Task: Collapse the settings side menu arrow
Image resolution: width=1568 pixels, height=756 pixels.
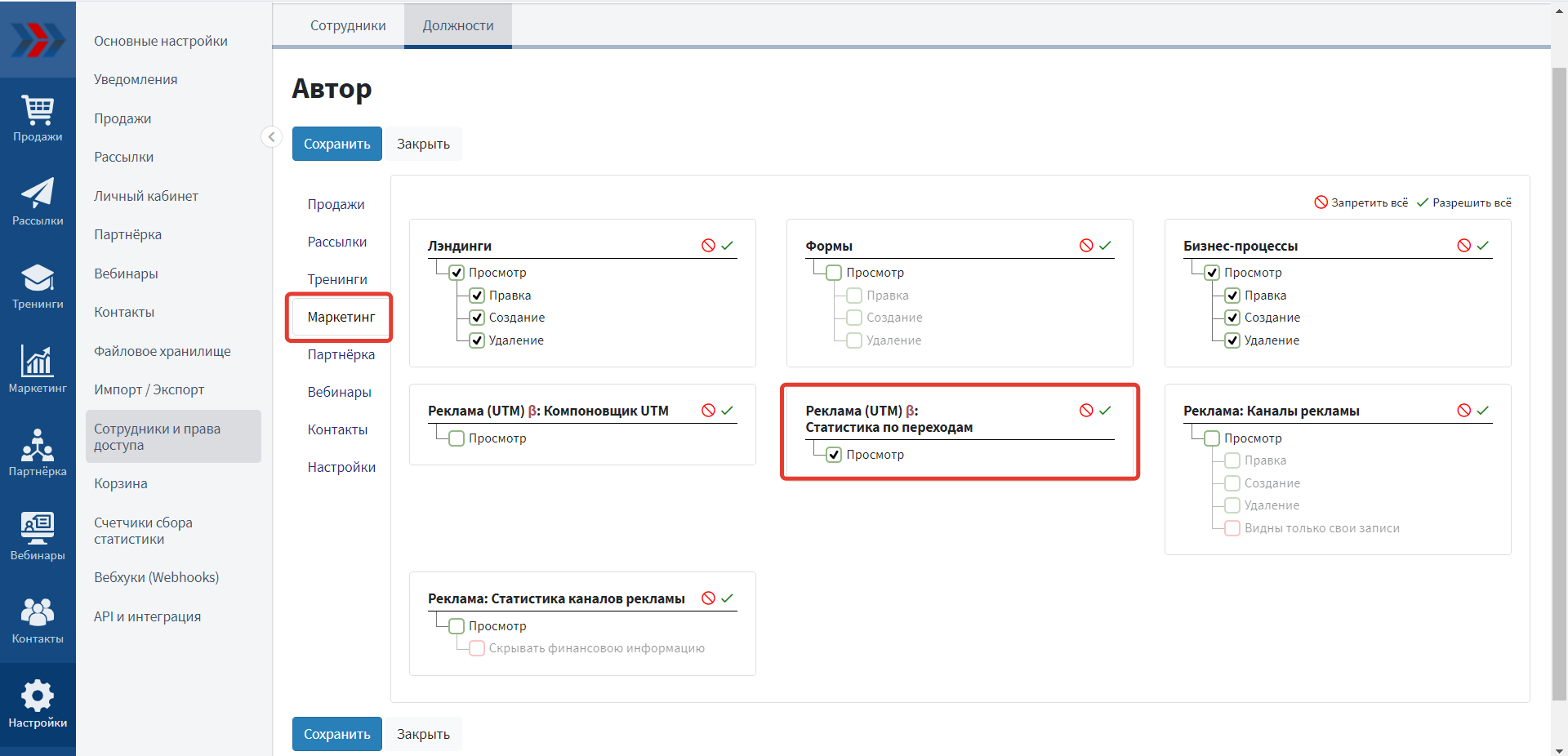Action: pyautogui.click(x=271, y=137)
